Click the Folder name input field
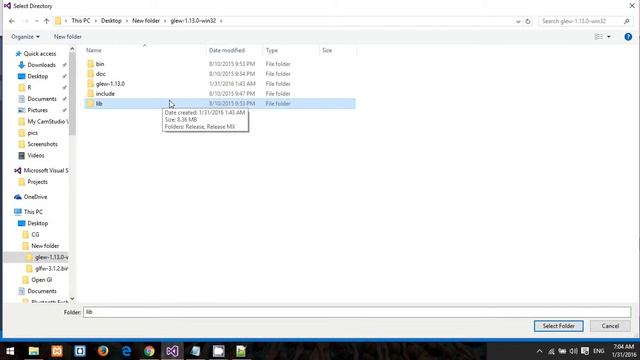Image resolution: width=640 pixels, height=360 pixels. (357, 312)
